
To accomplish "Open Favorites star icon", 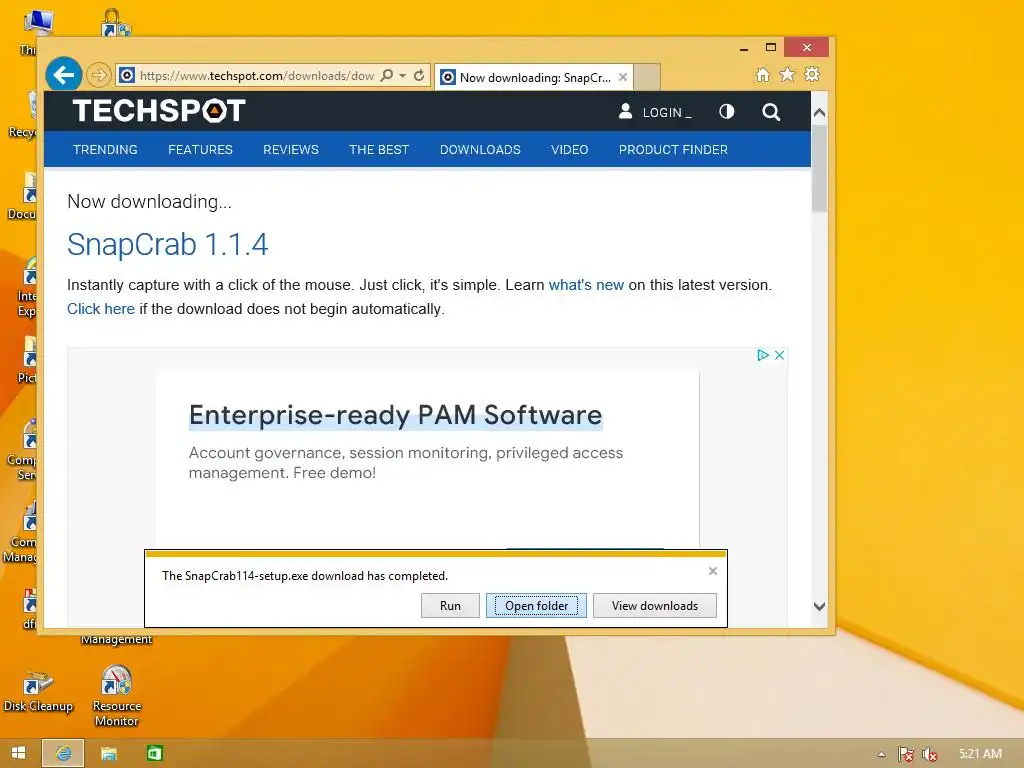I will point(788,74).
